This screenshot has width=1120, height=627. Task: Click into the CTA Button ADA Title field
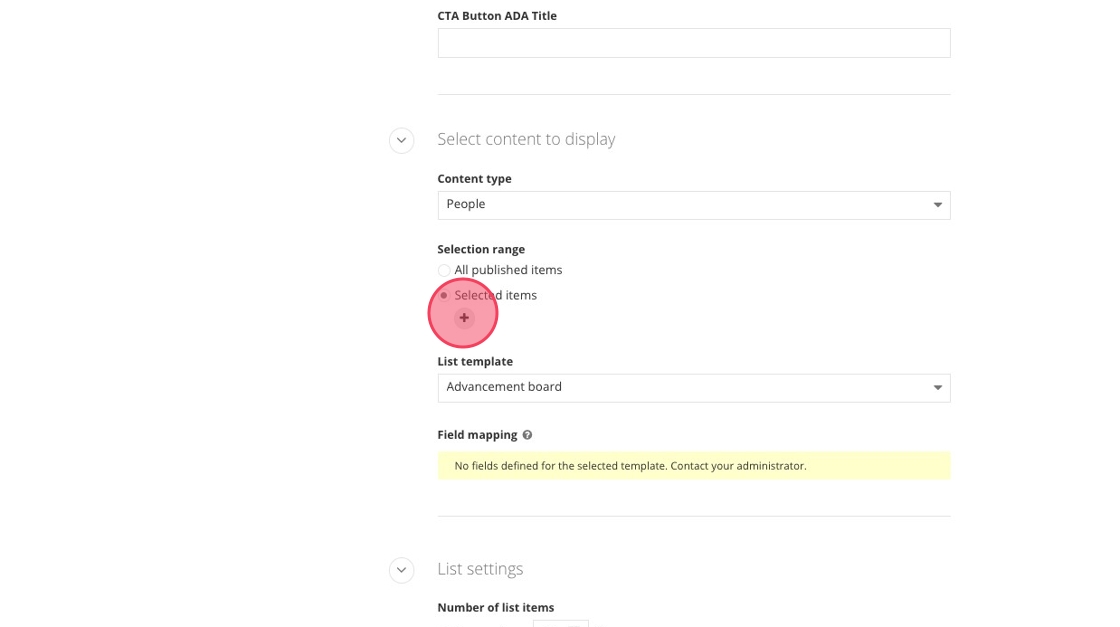click(x=693, y=43)
